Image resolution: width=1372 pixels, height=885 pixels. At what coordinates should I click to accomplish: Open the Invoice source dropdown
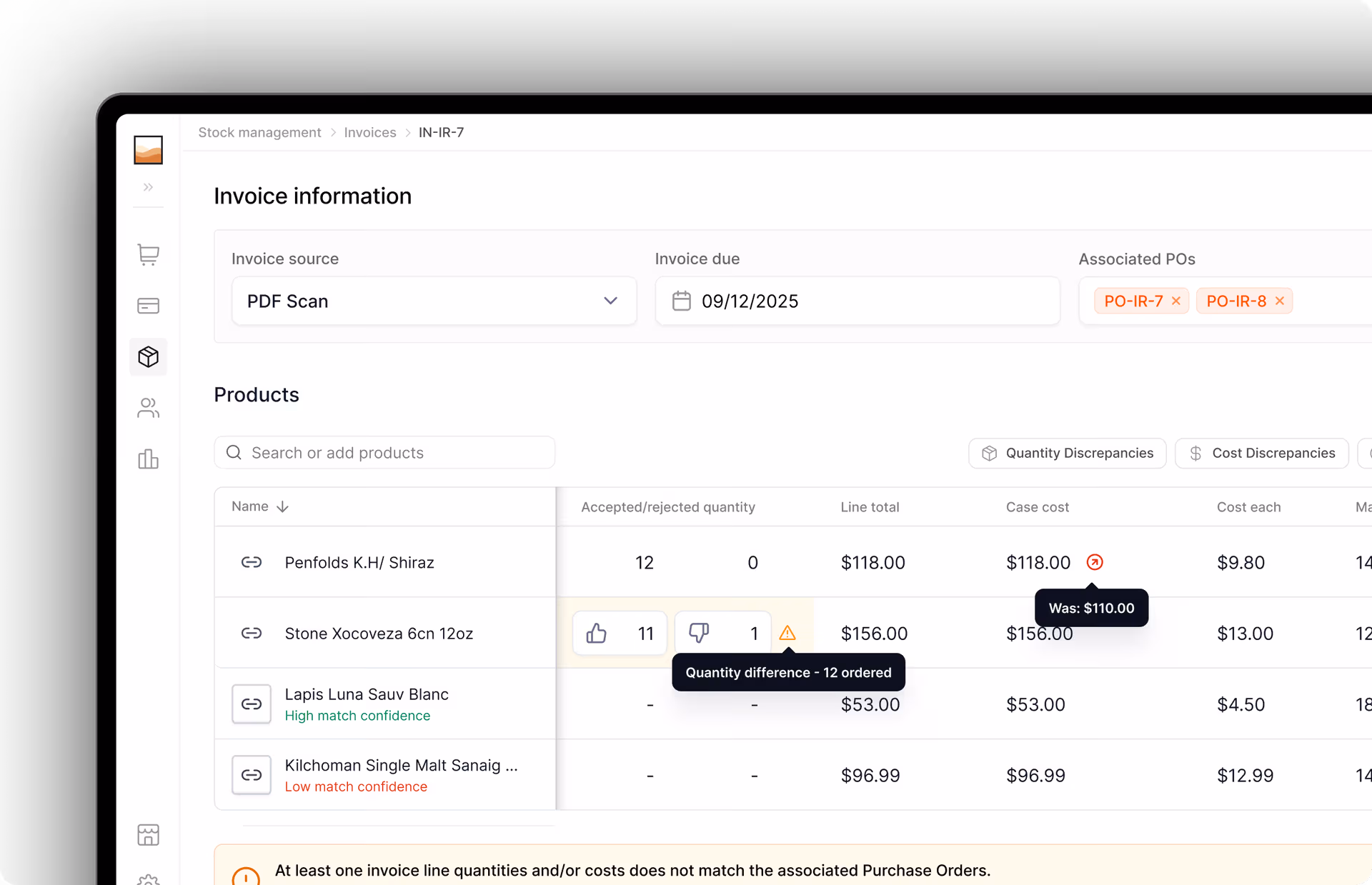tap(434, 301)
